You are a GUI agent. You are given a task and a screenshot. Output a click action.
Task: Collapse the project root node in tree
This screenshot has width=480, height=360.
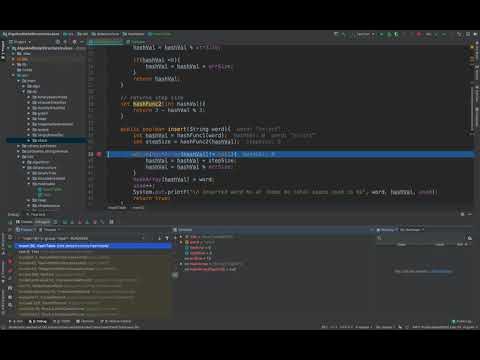(9, 48)
